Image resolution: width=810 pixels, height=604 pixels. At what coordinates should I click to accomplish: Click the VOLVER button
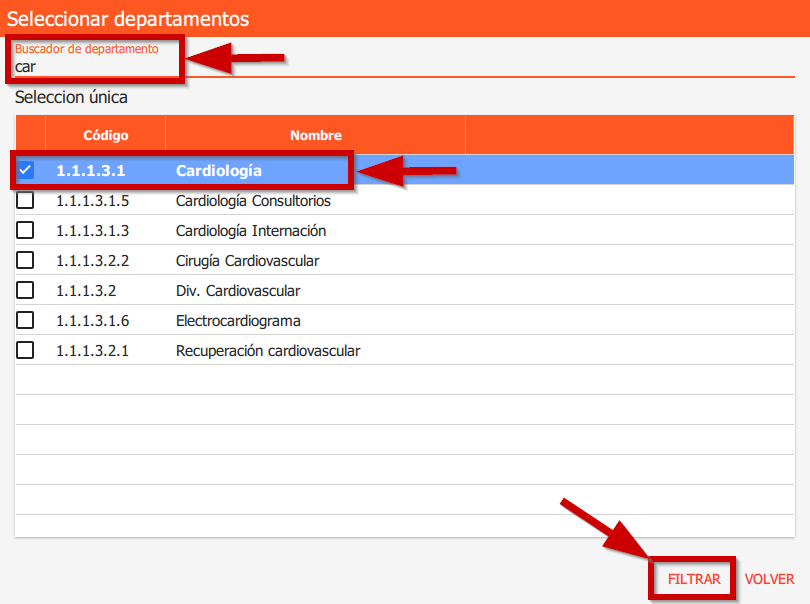(769, 579)
